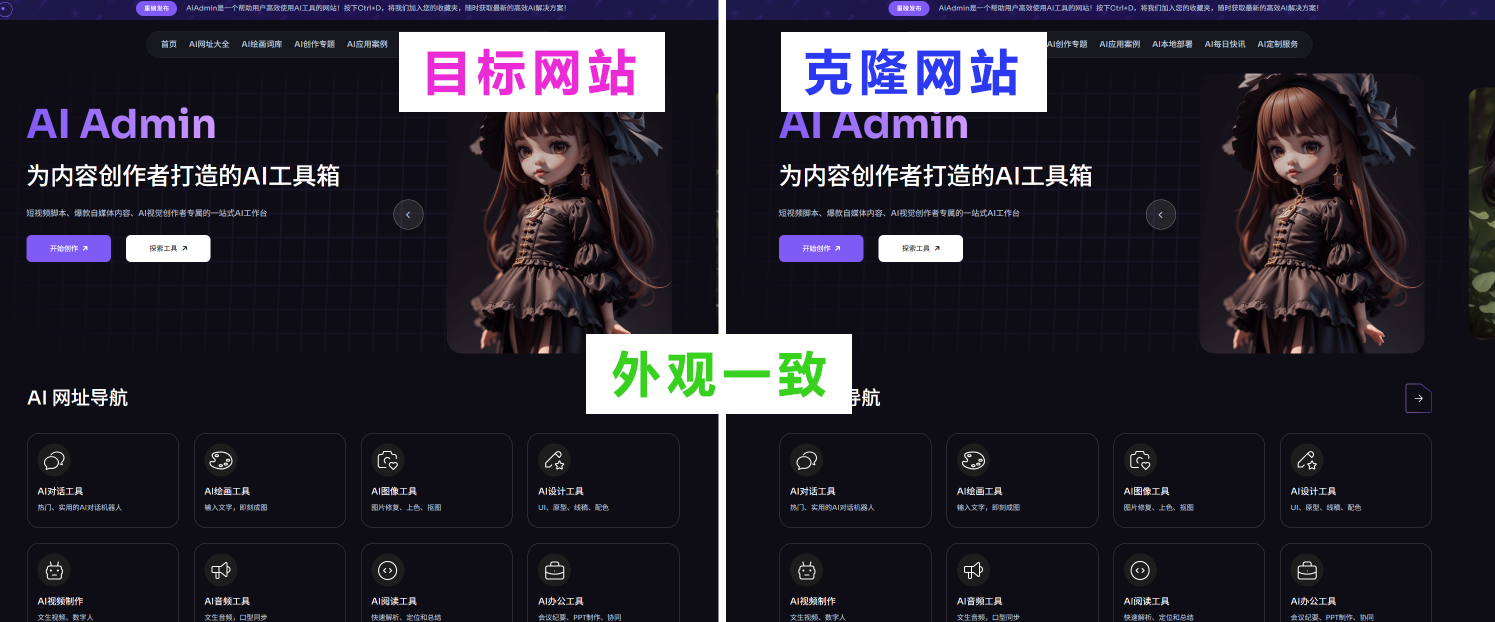The height and width of the screenshot is (622, 1495).
Task: Open AI本地部署 navigation item
Action: 1172,44
